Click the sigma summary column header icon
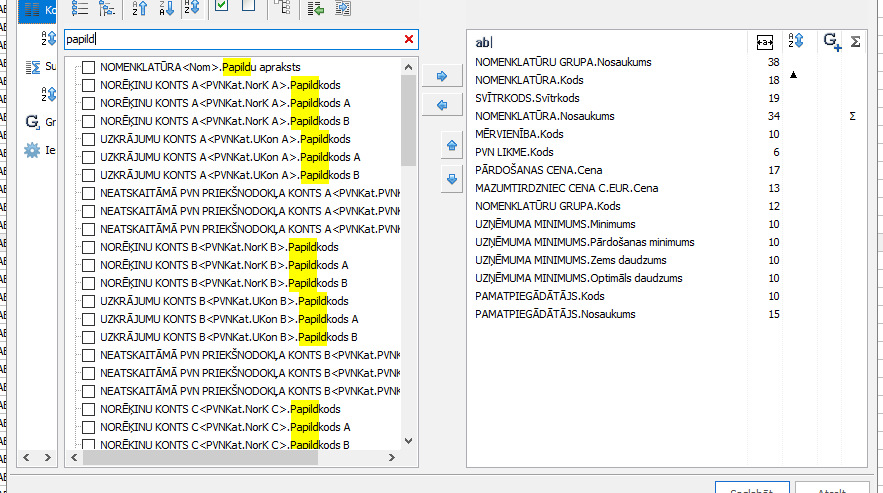Screen dimensions: 883x493 point(855,42)
